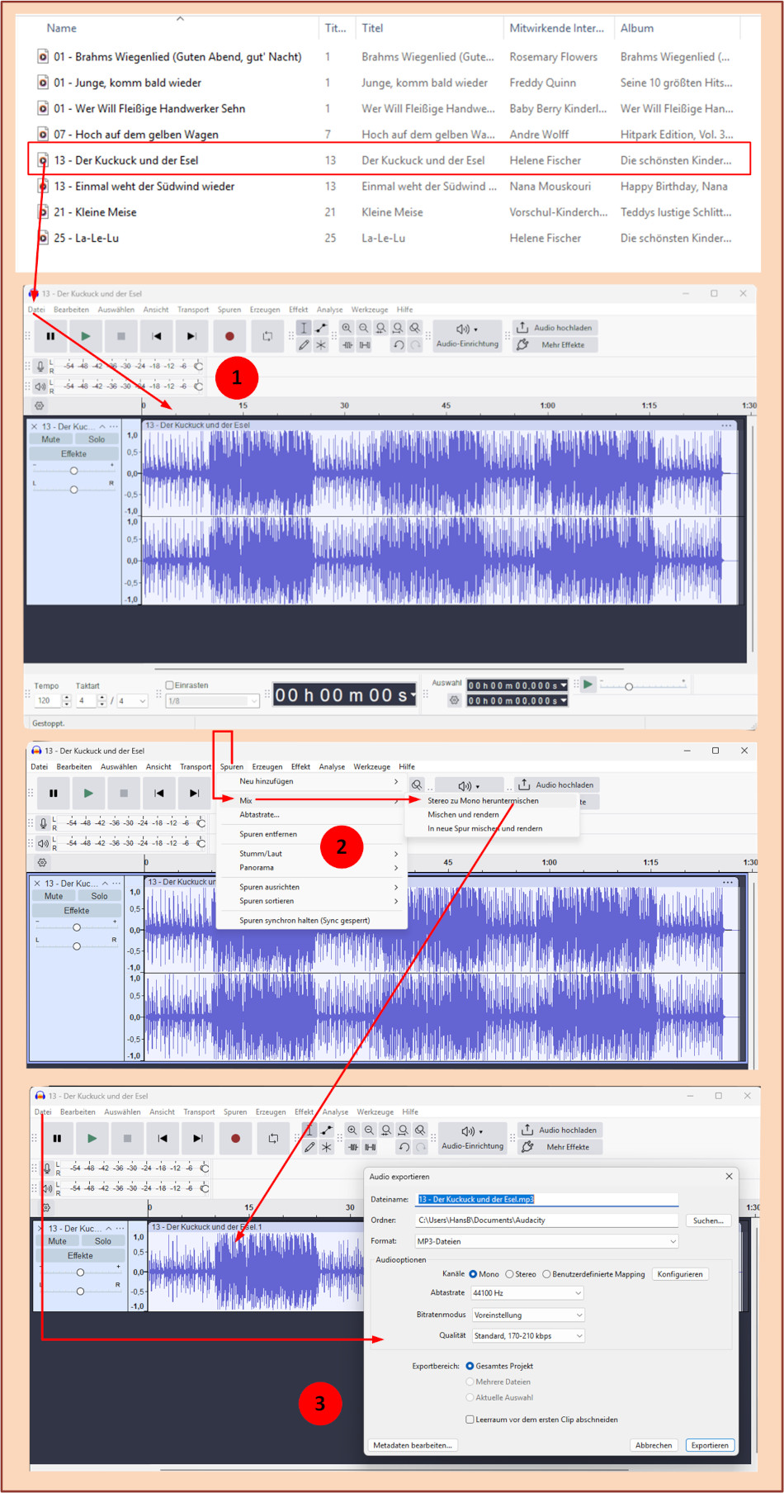Click Zoom In magnifier in tempo-bar window

tap(347, 328)
